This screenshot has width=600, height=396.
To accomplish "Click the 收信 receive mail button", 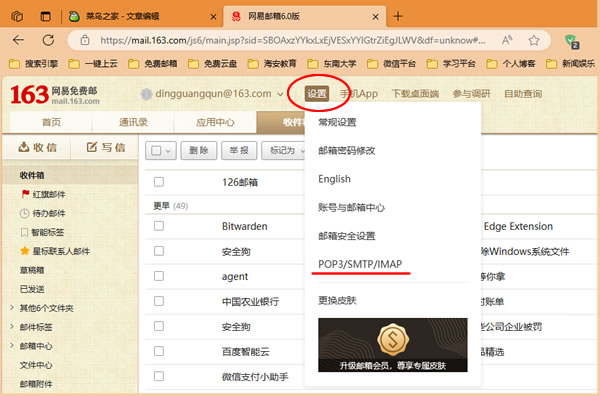I will tap(37, 147).
